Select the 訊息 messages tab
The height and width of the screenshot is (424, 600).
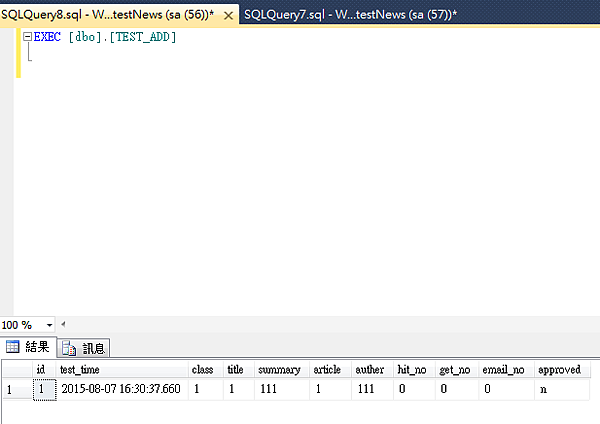[x=83, y=348]
